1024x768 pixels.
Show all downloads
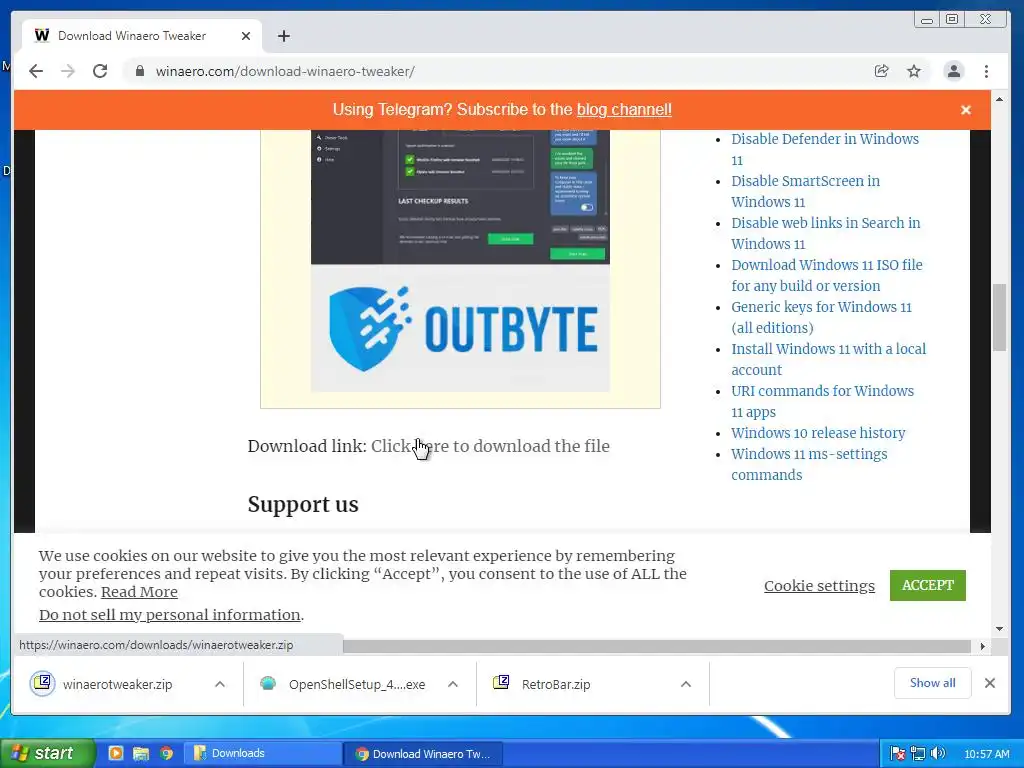click(x=933, y=683)
